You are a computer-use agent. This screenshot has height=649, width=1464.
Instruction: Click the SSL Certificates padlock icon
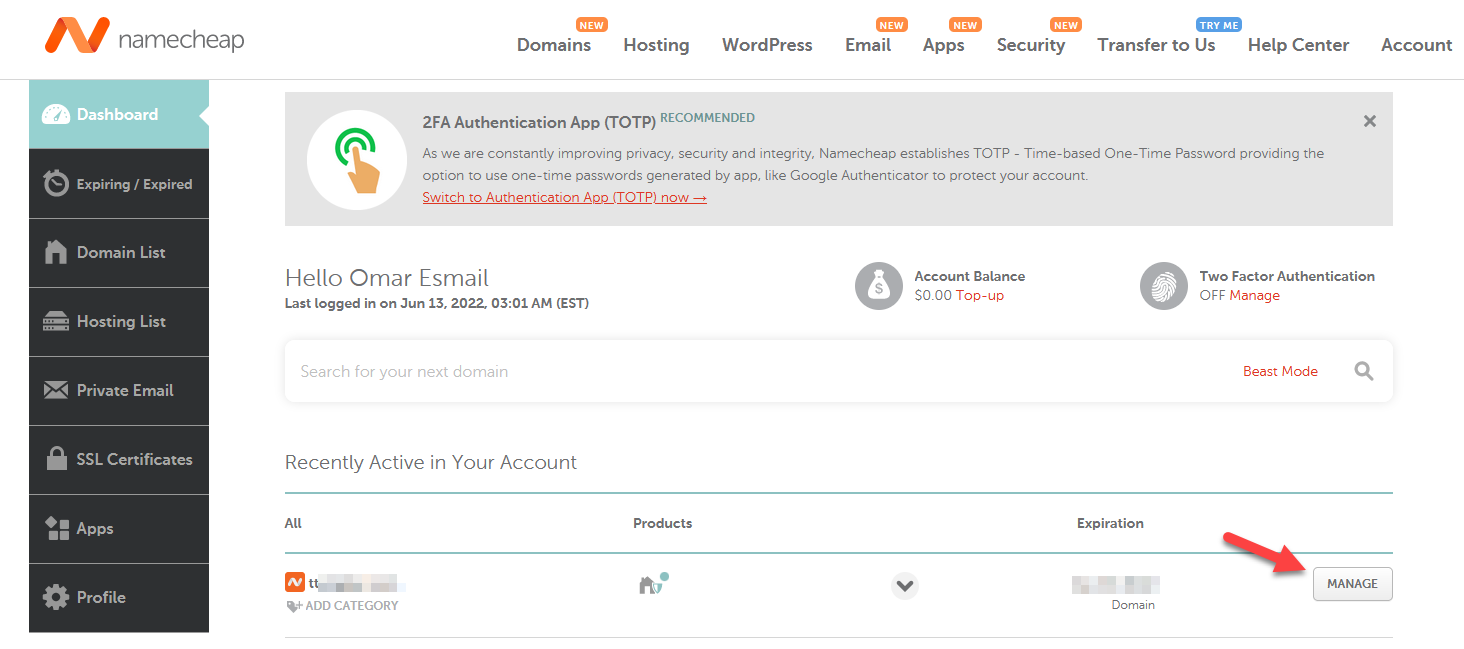(x=57, y=459)
